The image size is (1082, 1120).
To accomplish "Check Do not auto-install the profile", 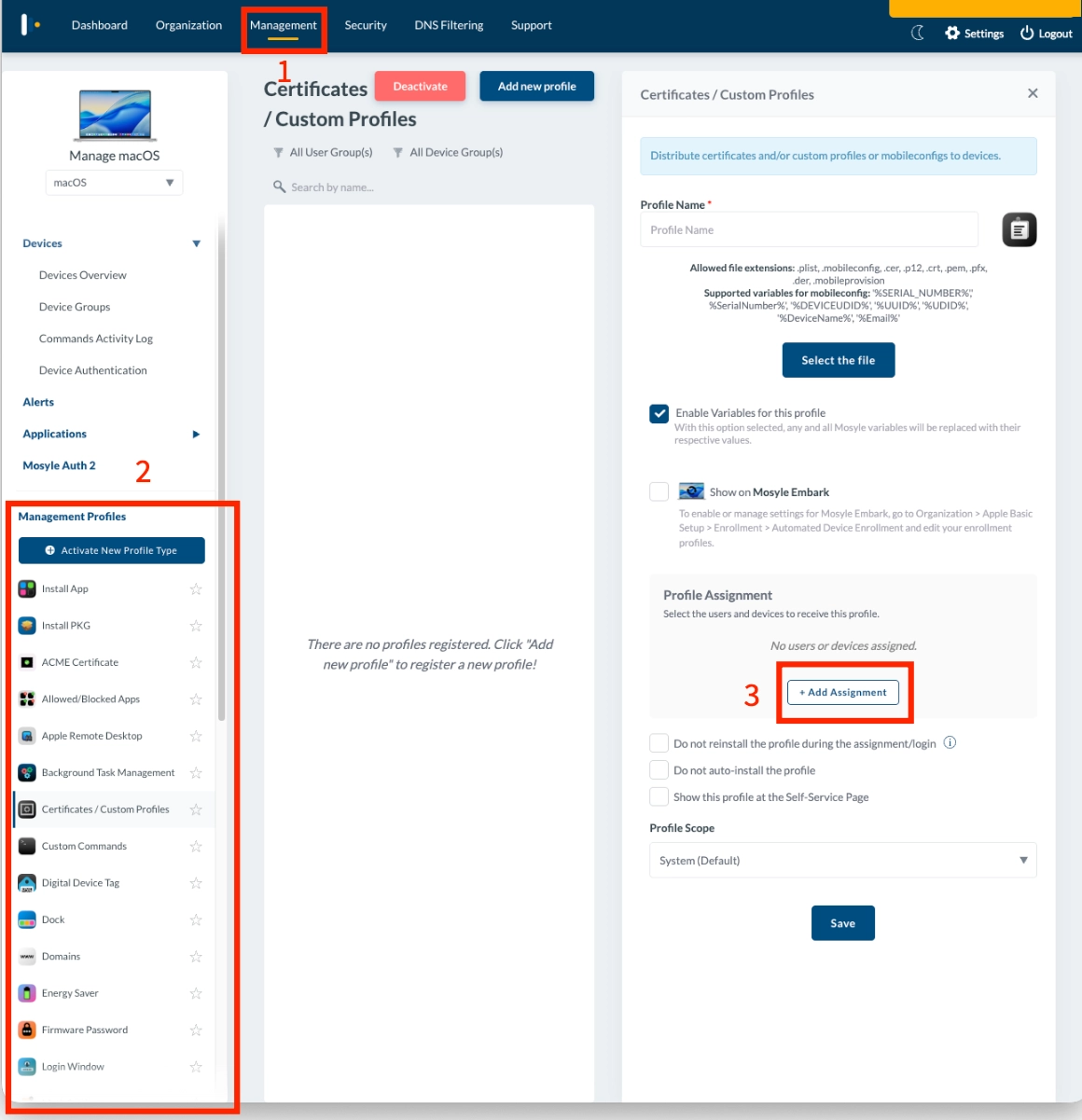I will 659,770.
